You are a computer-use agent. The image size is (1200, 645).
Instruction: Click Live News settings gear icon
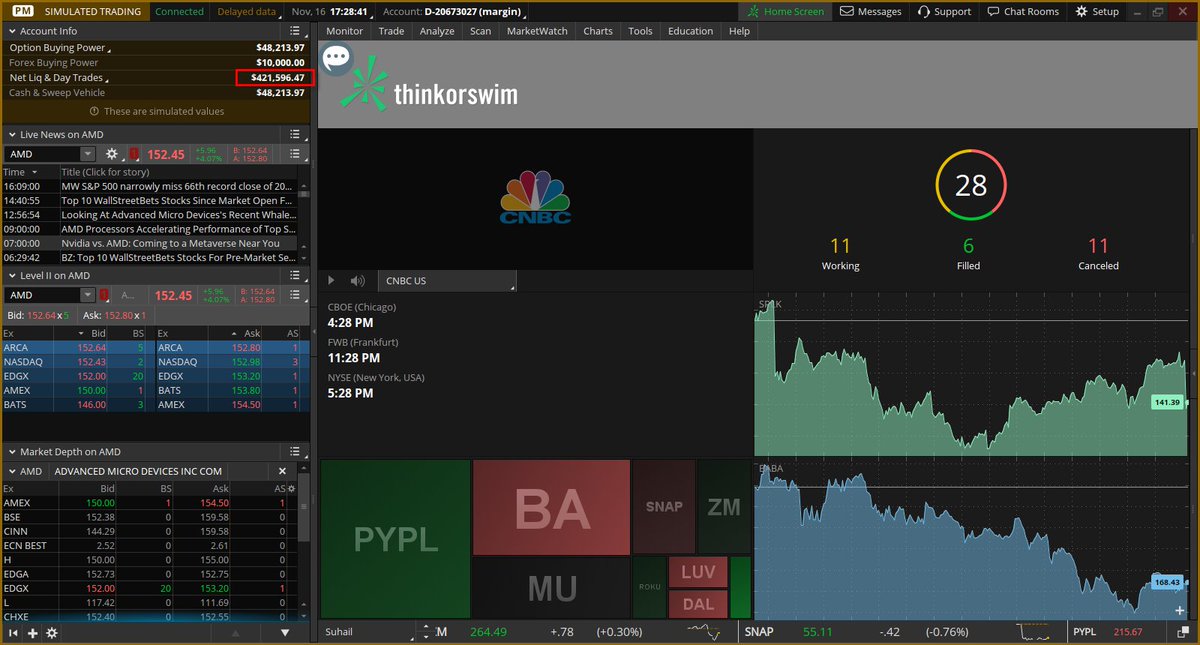pos(112,154)
